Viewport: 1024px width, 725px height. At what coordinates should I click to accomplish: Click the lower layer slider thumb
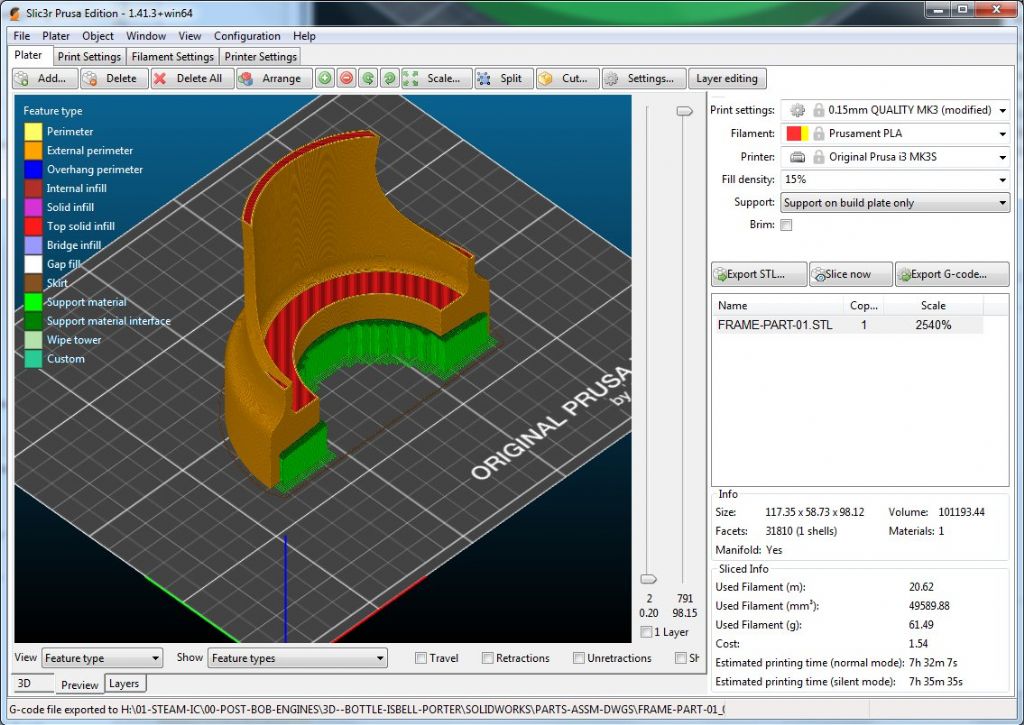(x=648, y=579)
